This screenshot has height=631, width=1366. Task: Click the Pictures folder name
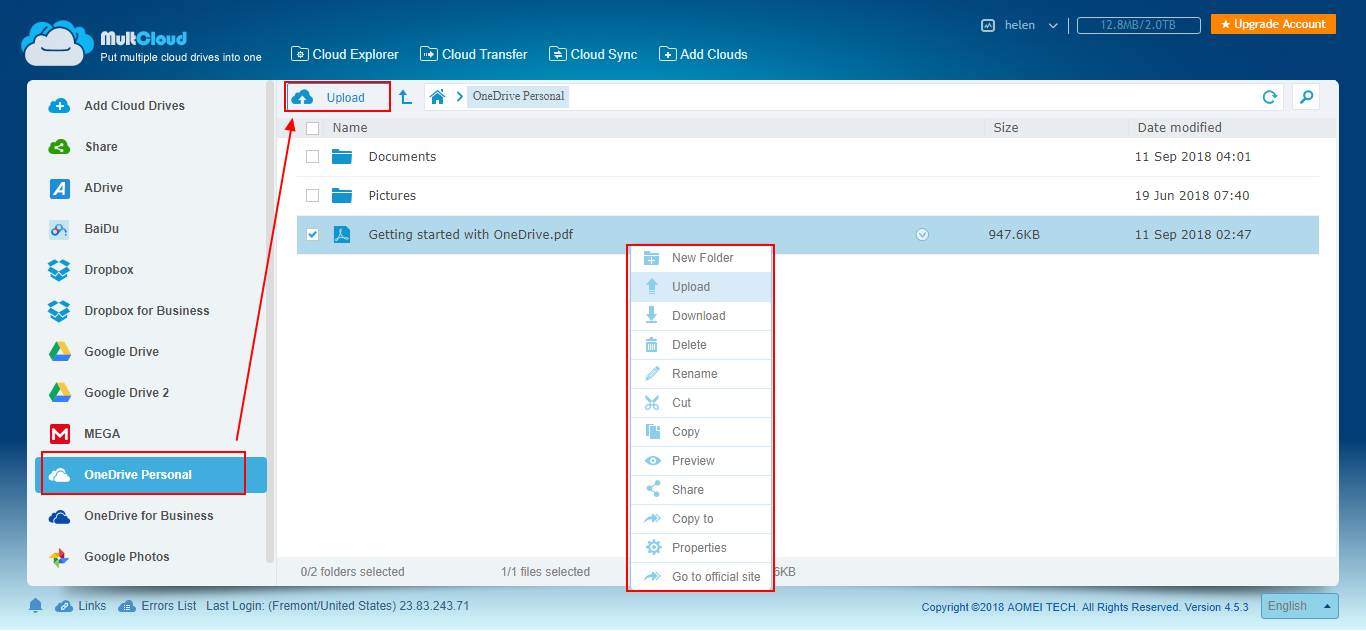coord(392,196)
